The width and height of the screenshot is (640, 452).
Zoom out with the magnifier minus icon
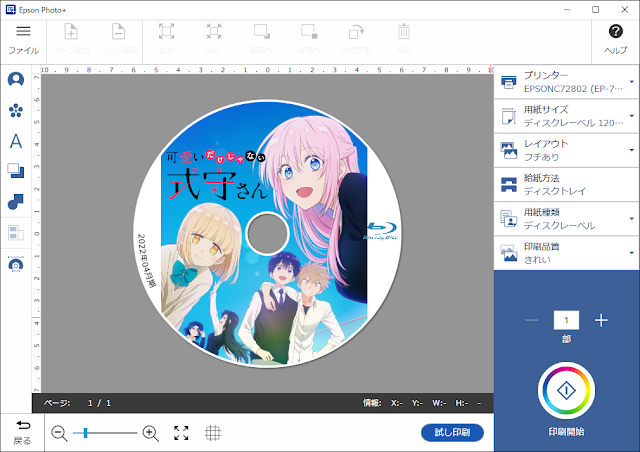pos(59,433)
